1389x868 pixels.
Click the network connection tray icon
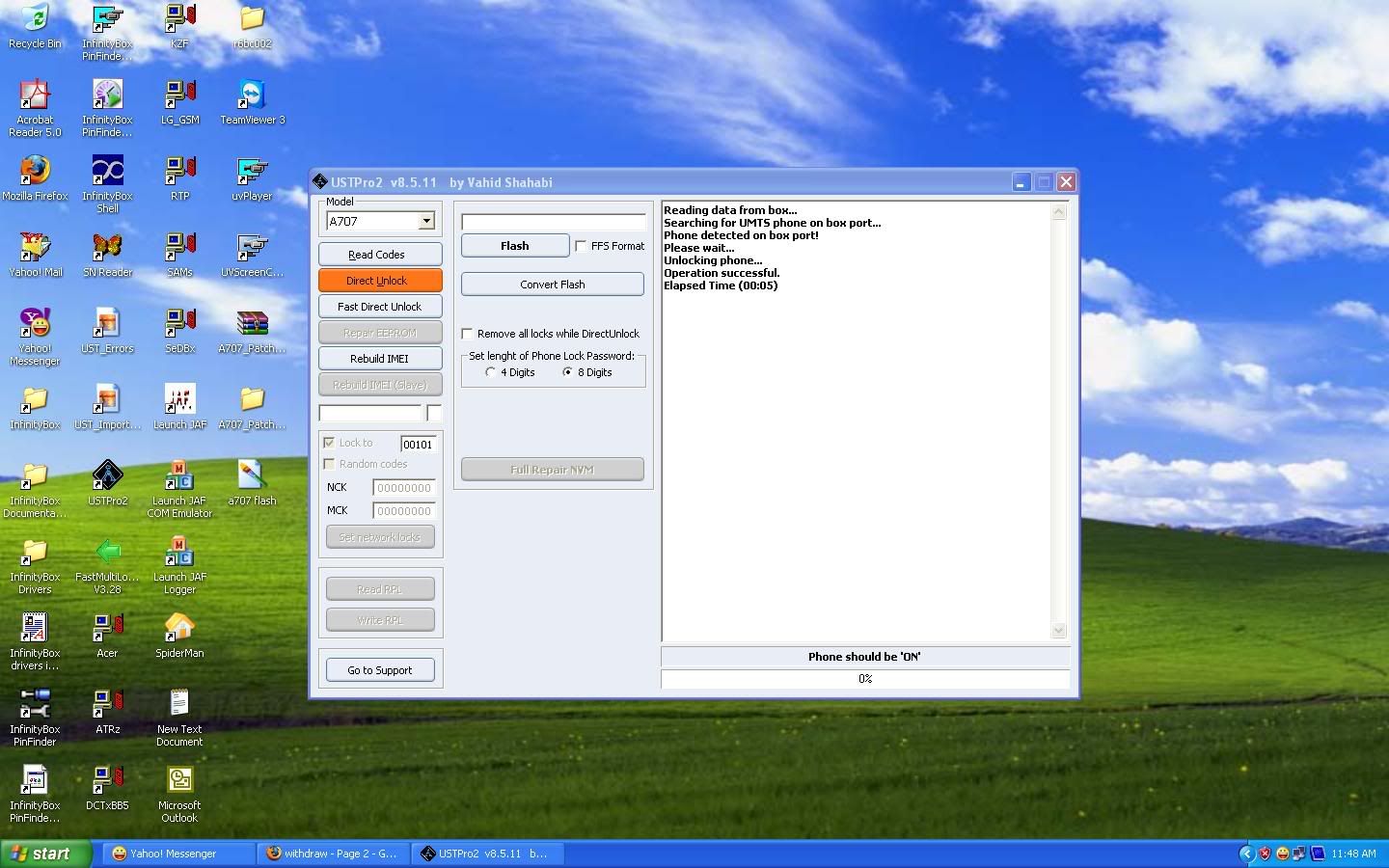[1299, 854]
